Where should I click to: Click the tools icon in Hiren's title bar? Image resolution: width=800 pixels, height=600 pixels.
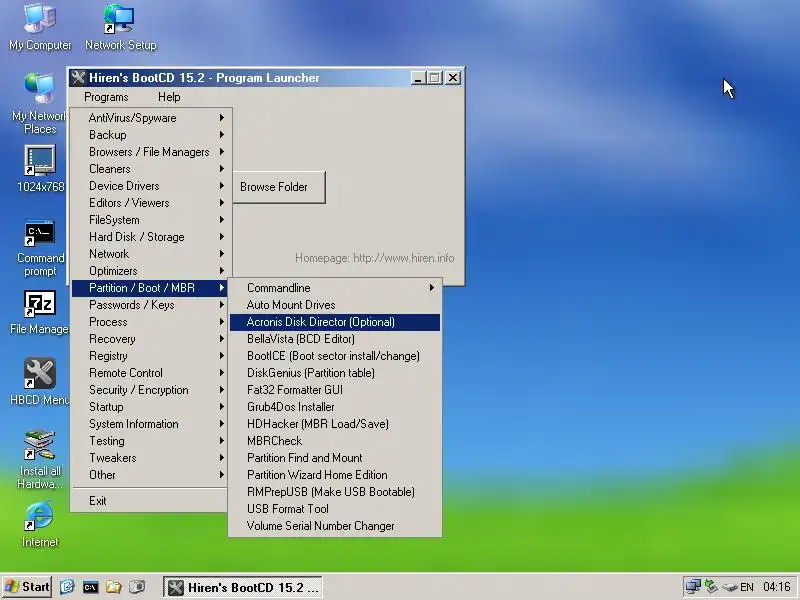point(78,78)
